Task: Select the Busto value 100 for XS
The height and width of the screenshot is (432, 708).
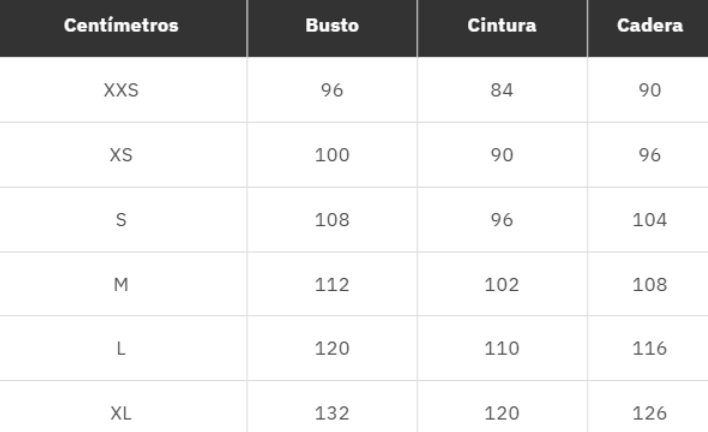Action: [332, 156]
